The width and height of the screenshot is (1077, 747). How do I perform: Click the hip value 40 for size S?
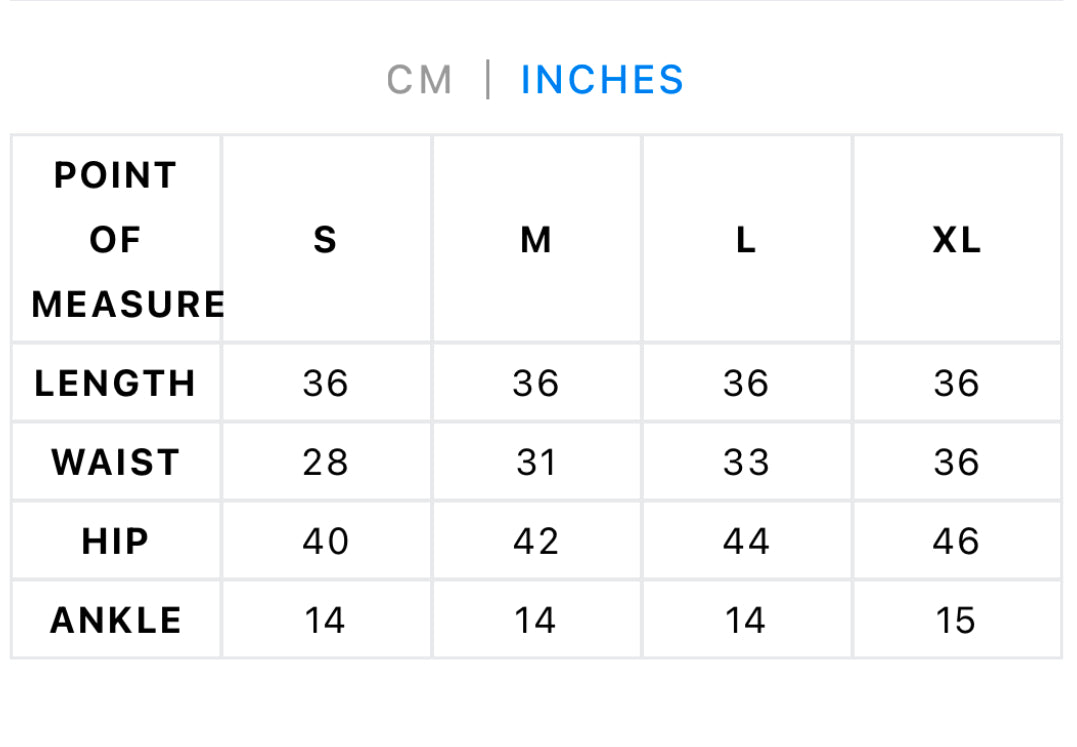click(x=325, y=541)
